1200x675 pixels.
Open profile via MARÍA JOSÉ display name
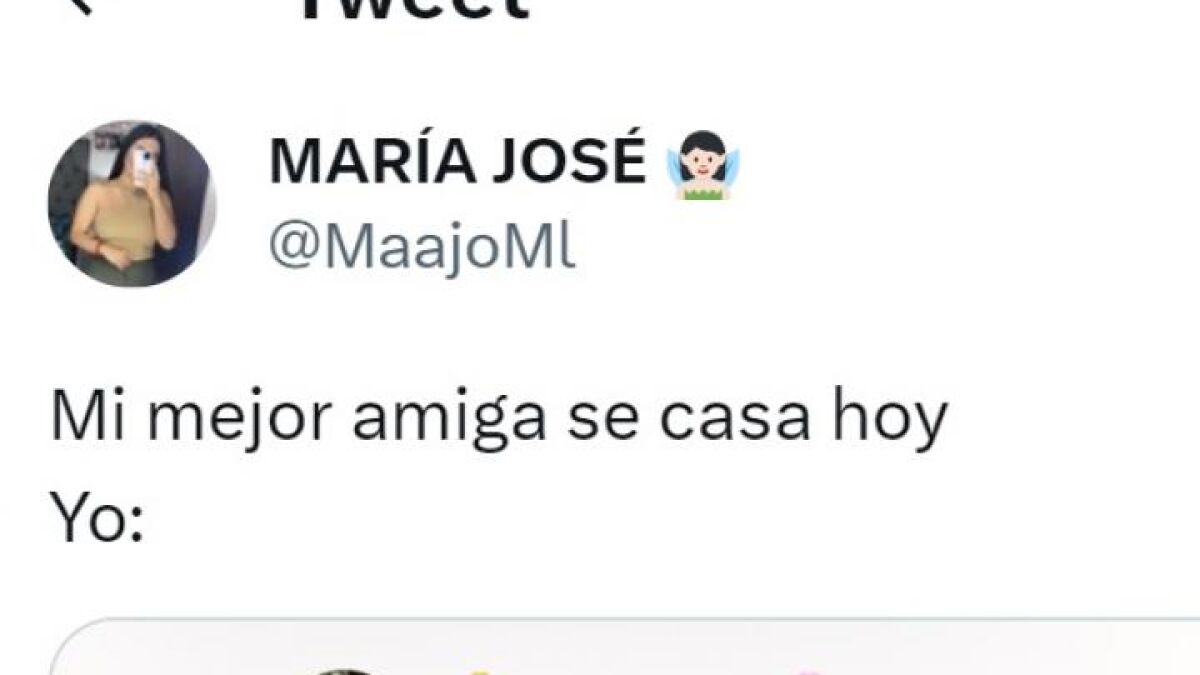[457, 162]
